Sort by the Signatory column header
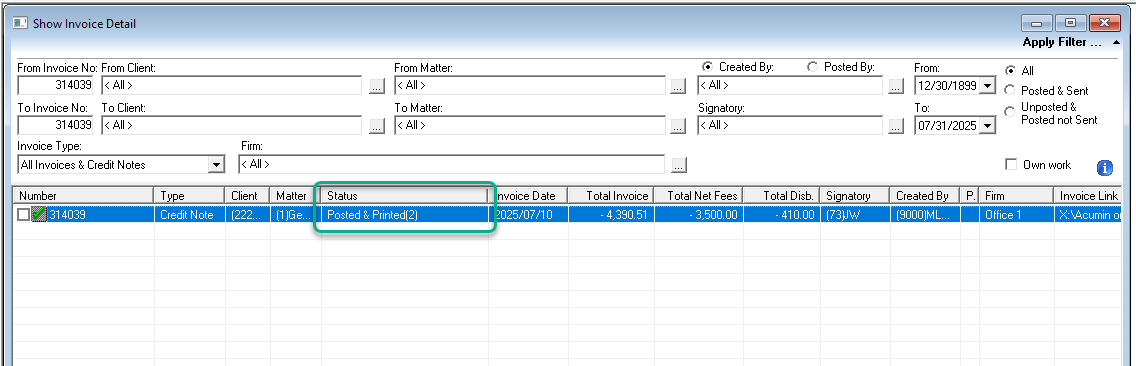The height and width of the screenshot is (366, 1136). click(855, 196)
